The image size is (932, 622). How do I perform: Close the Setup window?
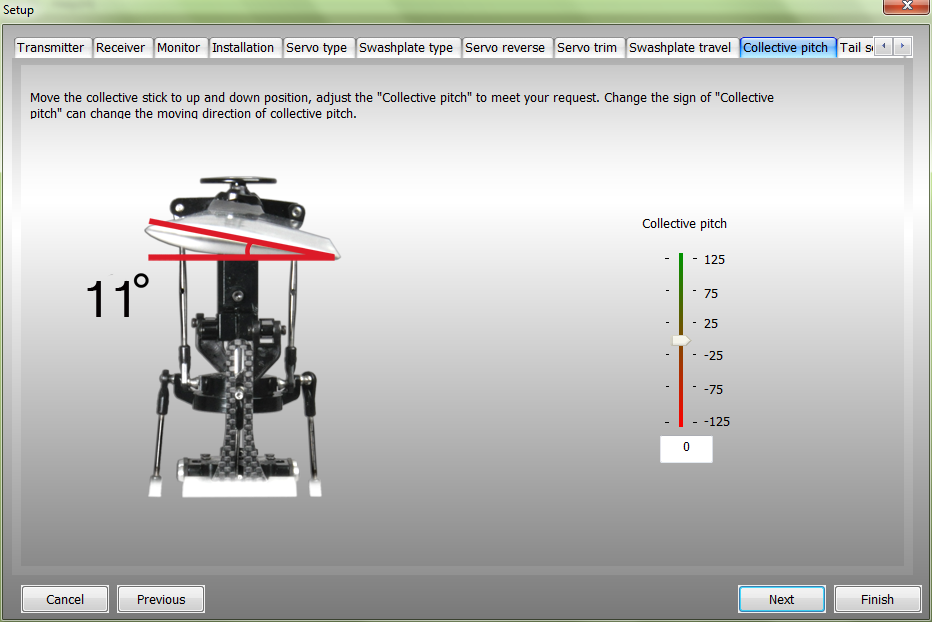point(905,7)
